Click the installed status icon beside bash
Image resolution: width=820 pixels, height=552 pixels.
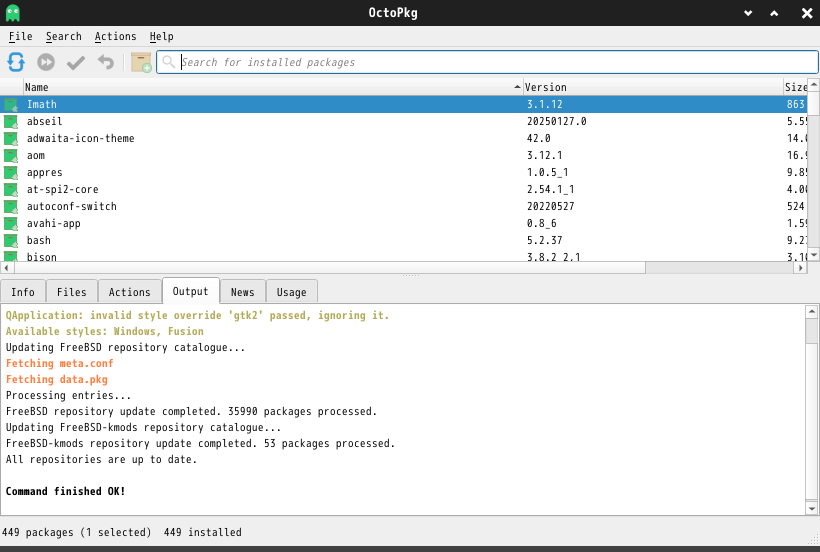point(11,241)
